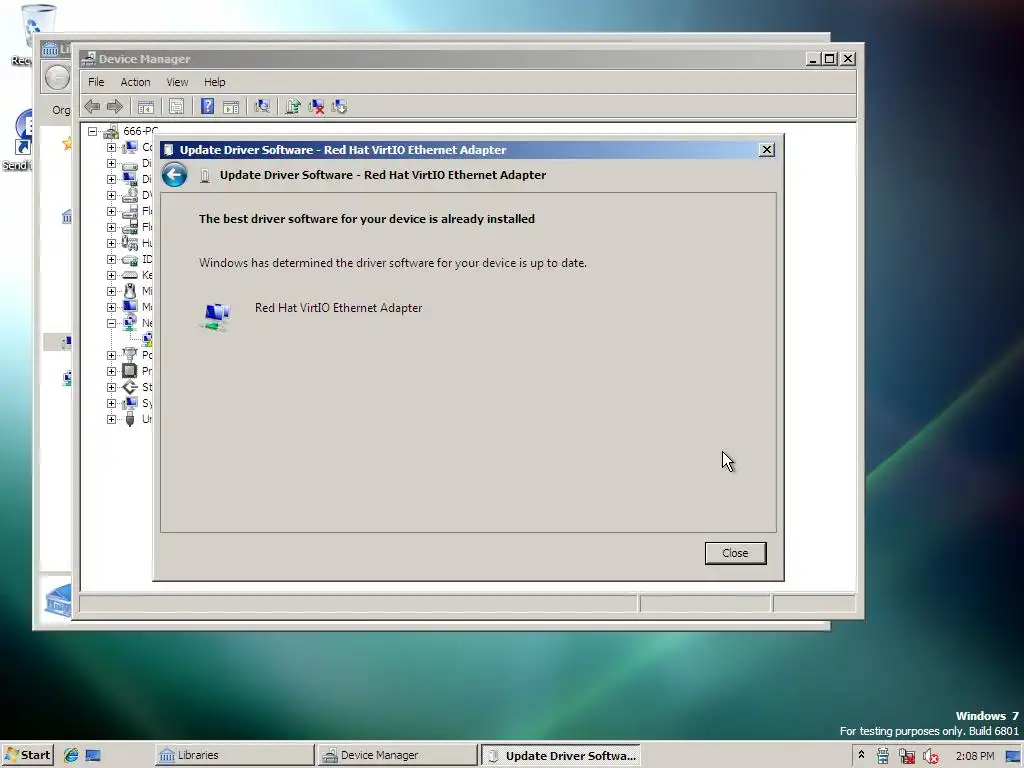Click the blue Help question-mark toolbar icon

(x=207, y=106)
